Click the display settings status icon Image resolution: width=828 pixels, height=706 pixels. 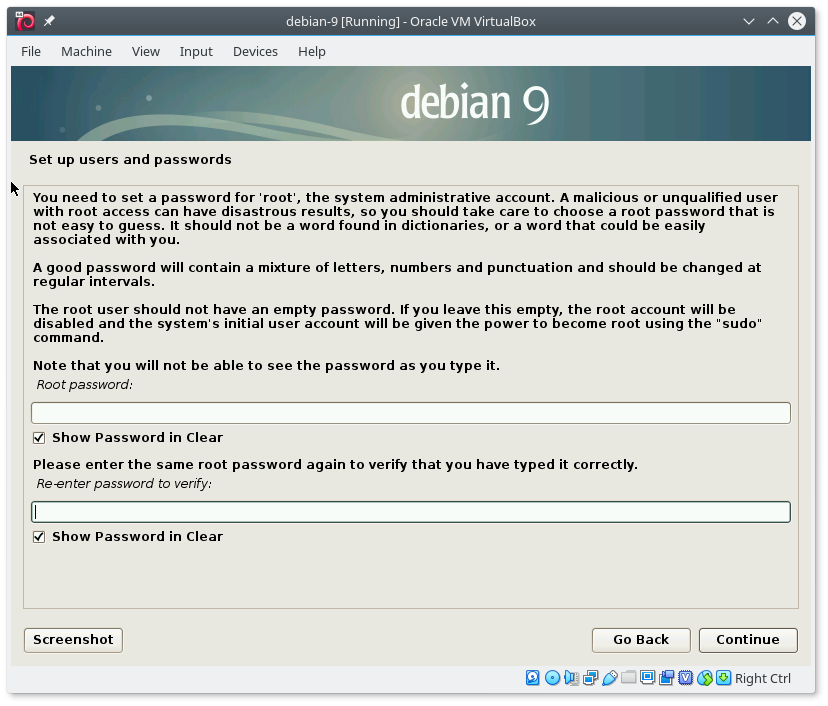(x=647, y=678)
